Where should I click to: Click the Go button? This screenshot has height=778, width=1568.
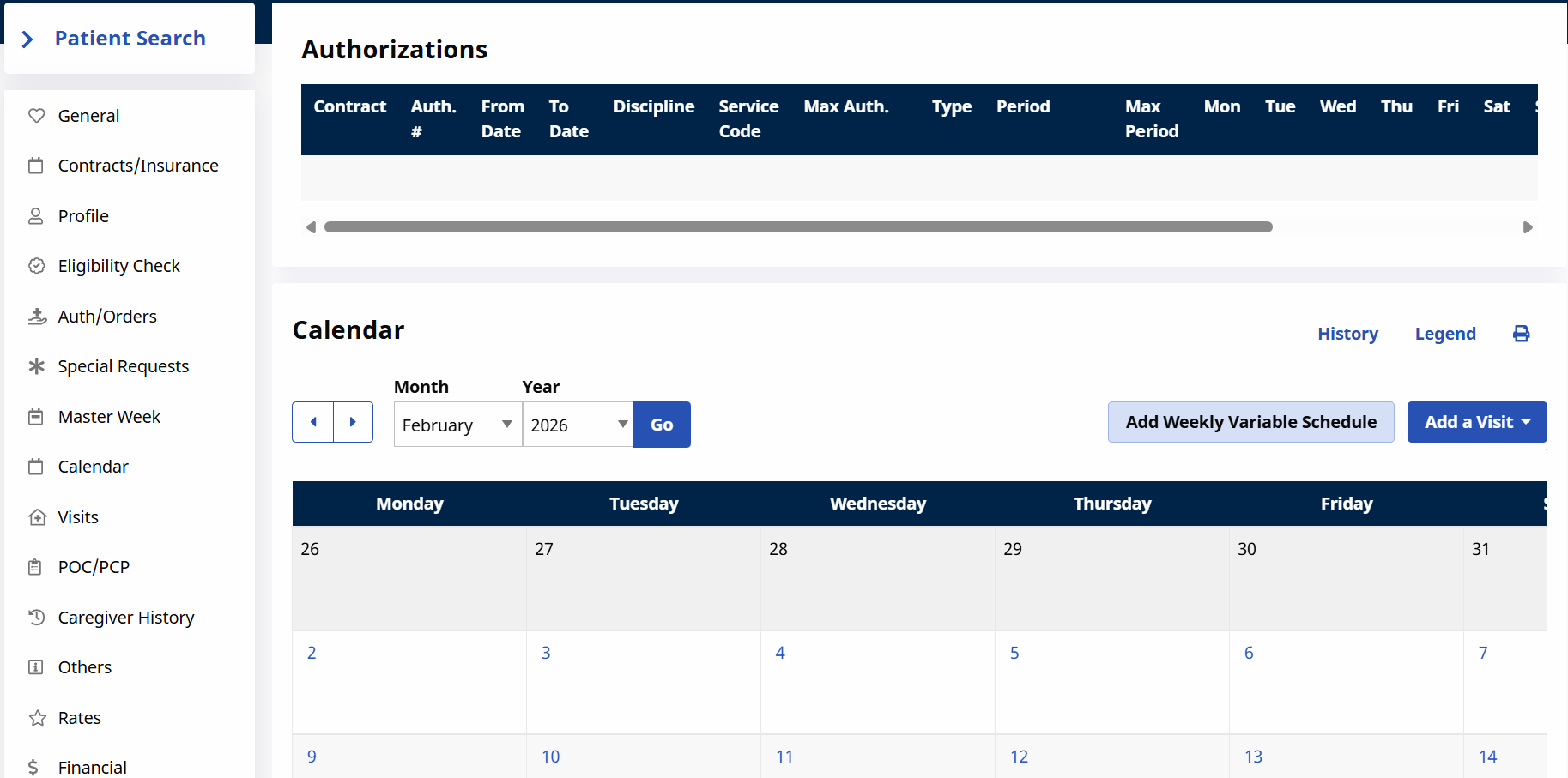pos(661,425)
